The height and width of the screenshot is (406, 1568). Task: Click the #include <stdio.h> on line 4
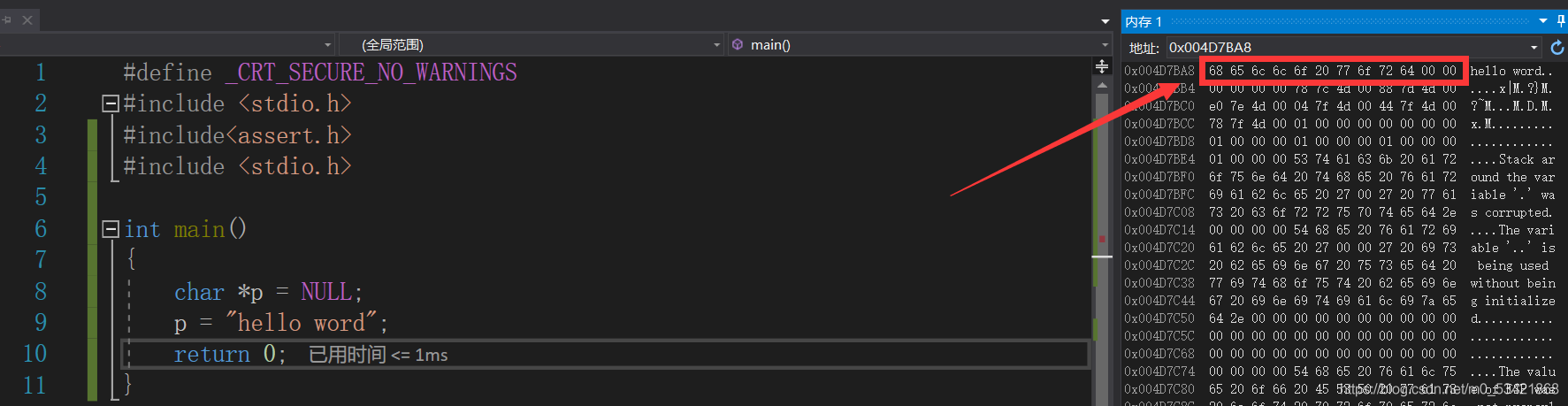(x=237, y=166)
